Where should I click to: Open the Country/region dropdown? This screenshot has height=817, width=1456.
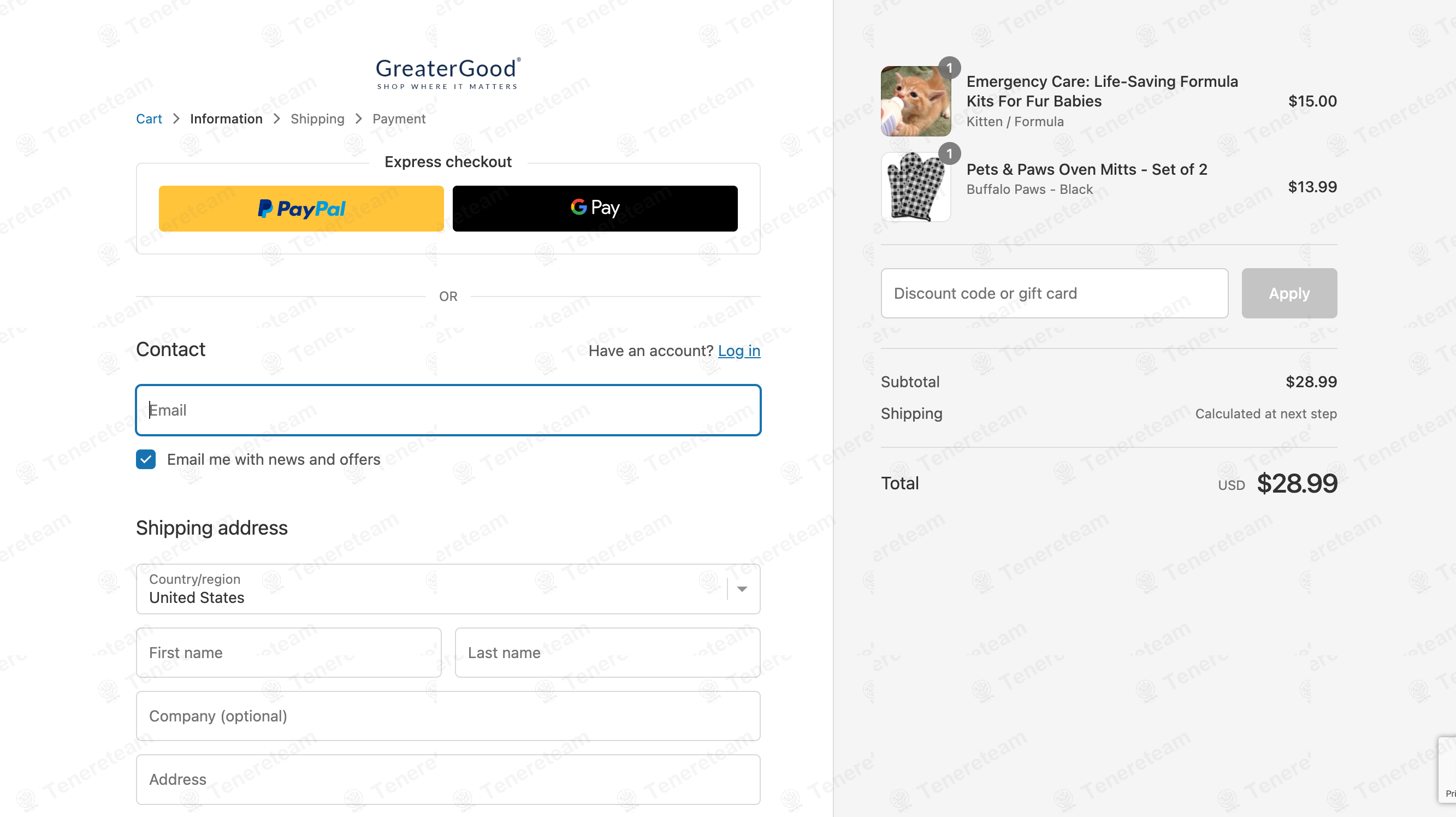(448, 589)
